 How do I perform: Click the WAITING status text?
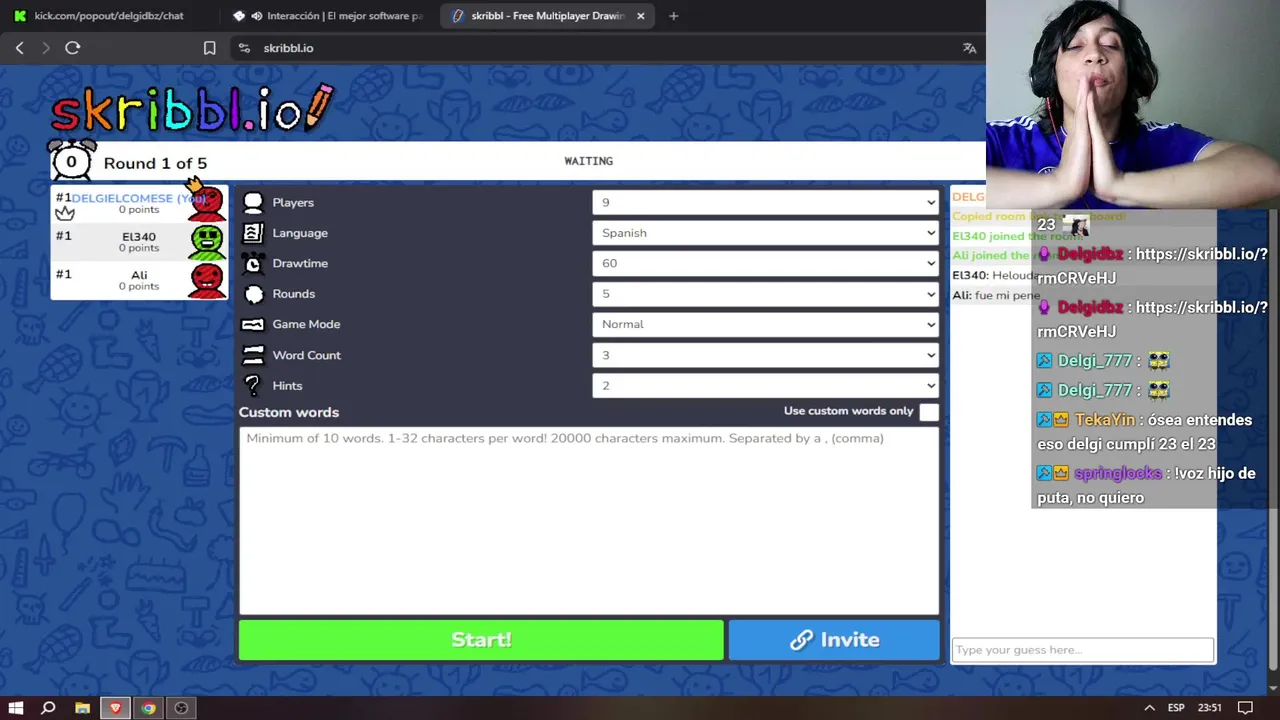tap(588, 161)
